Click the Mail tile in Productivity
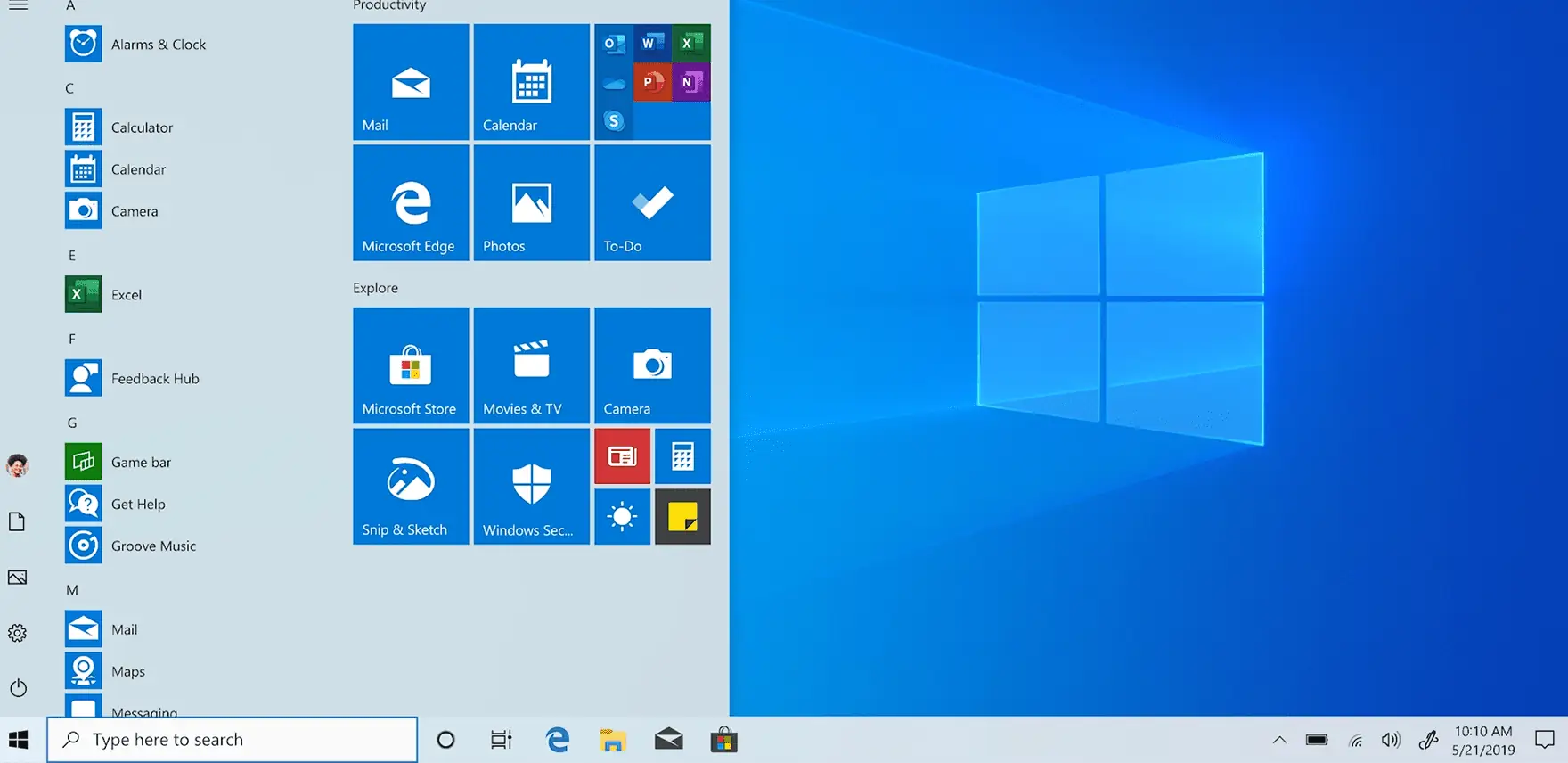 (411, 82)
